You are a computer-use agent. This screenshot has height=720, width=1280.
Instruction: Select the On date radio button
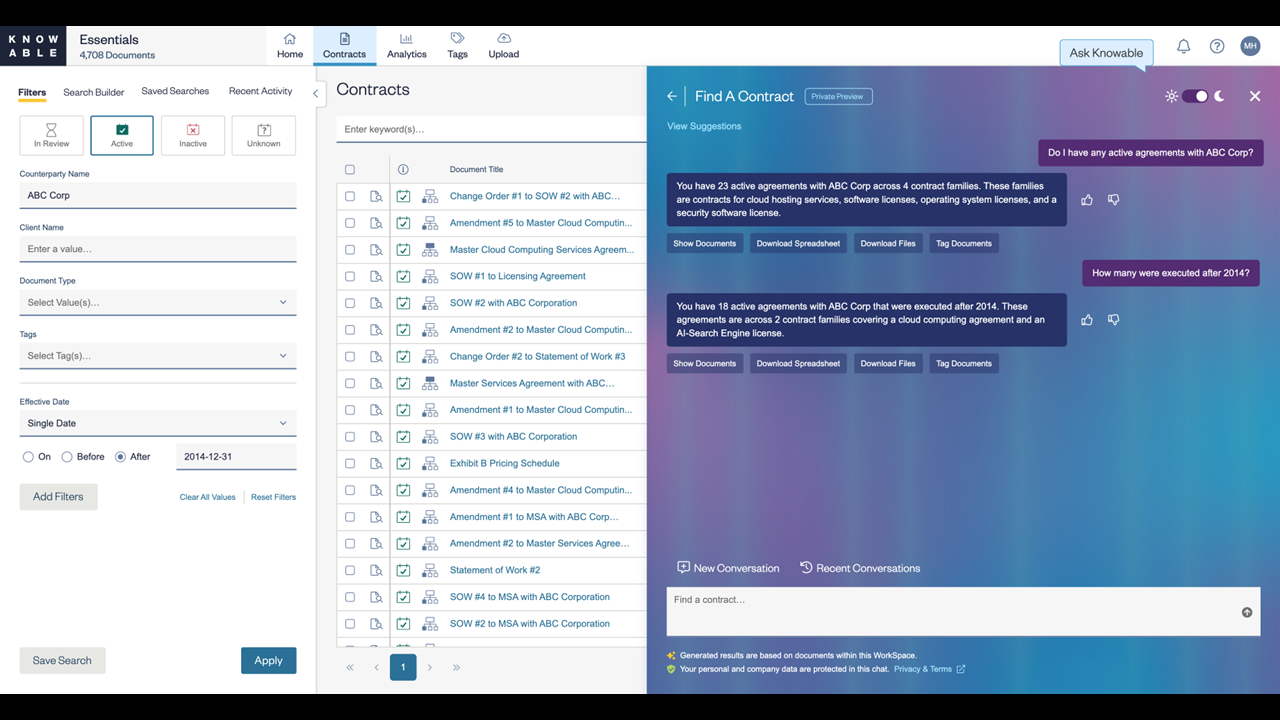point(28,457)
